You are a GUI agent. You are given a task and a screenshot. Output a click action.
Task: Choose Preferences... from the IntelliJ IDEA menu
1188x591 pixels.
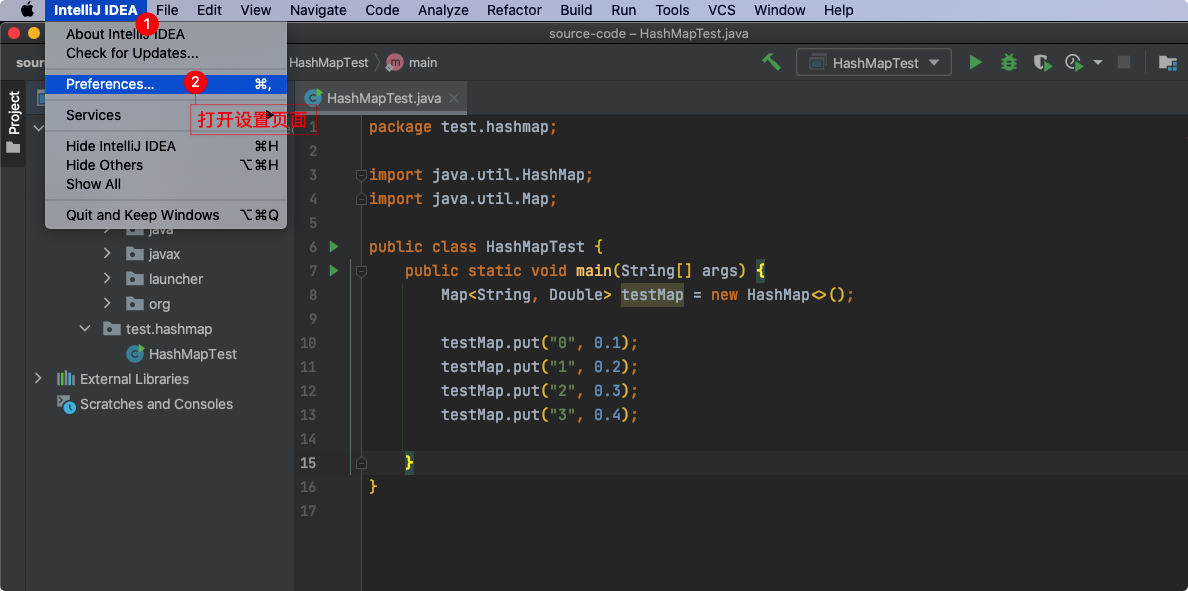[166, 84]
